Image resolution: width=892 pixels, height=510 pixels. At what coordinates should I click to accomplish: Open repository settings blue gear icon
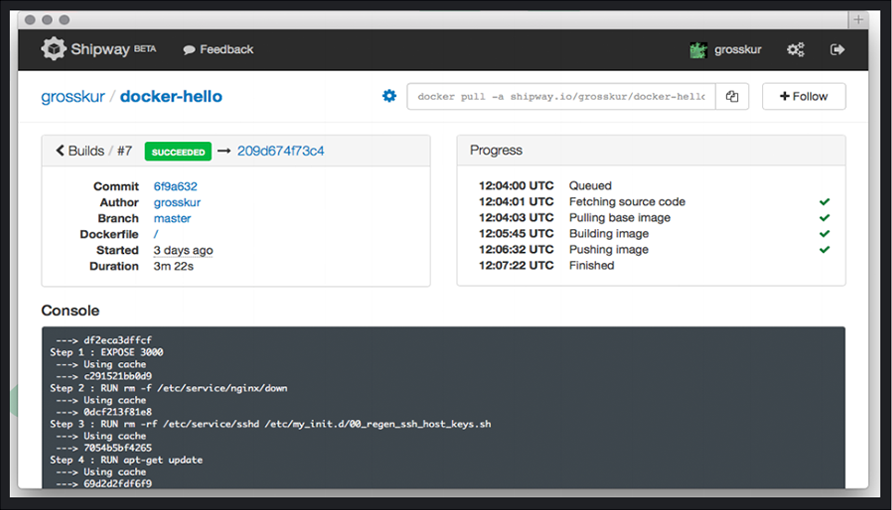click(x=389, y=96)
